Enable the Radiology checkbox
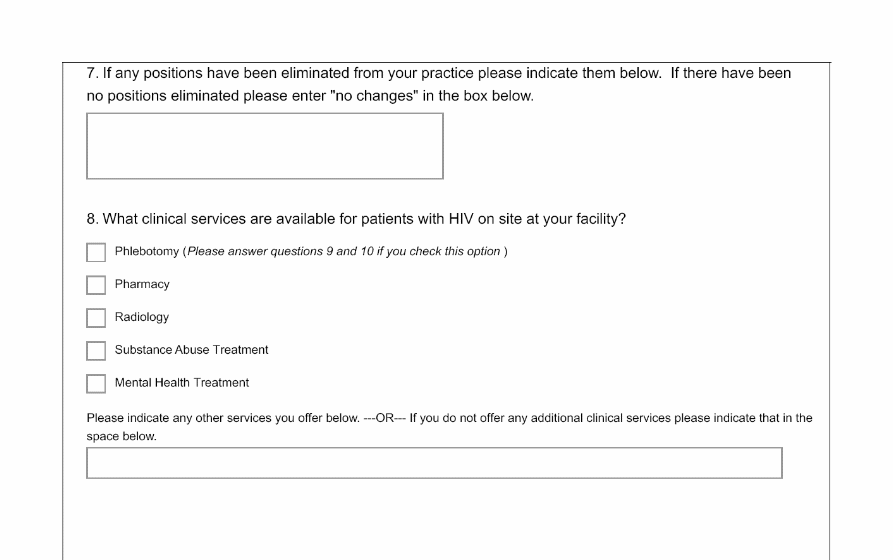The image size is (893, 560). pos(96,318)
